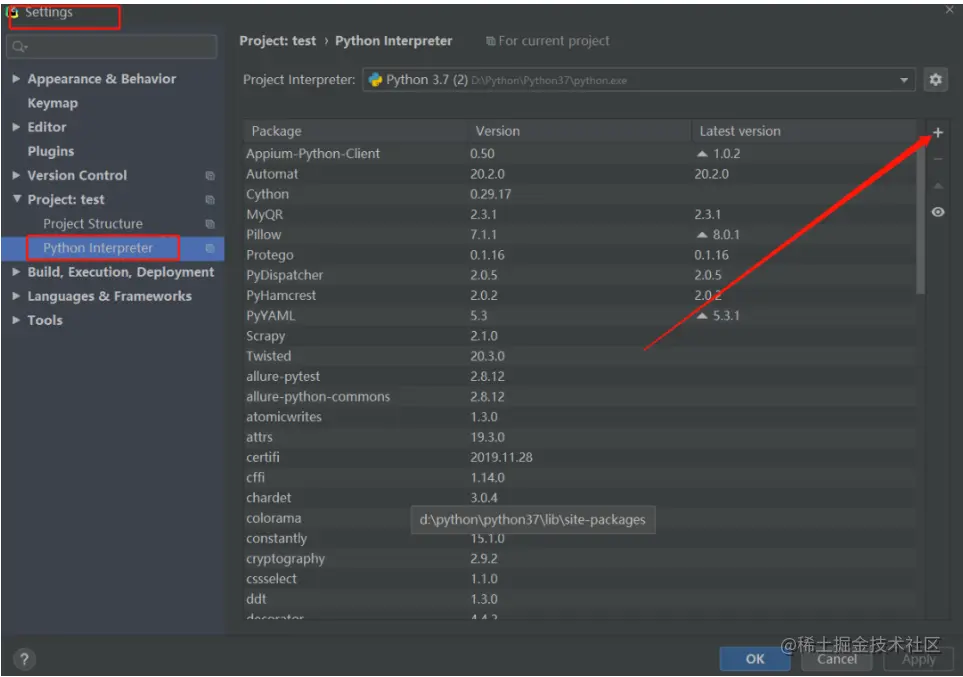Click the package list vertical scrollbar

pos(920,218)
